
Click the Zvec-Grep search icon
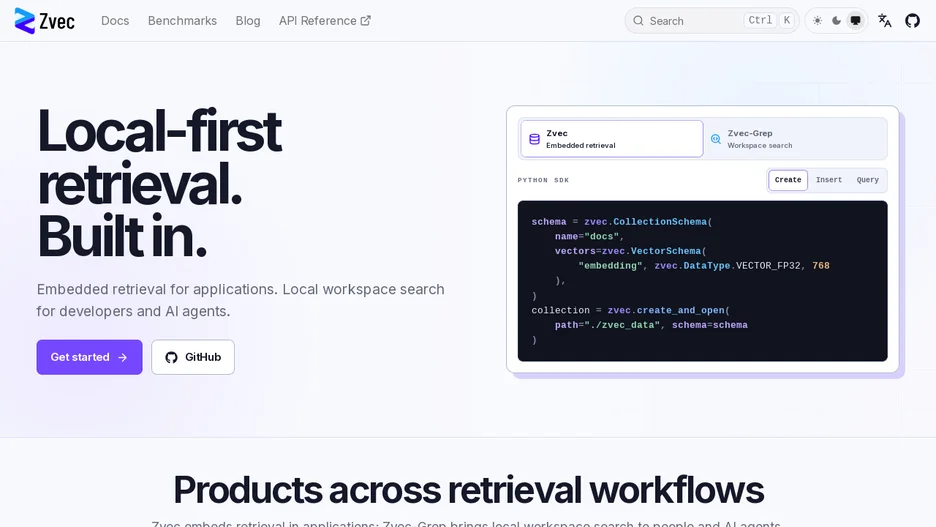pyautogui.click(x=716, y=139)
